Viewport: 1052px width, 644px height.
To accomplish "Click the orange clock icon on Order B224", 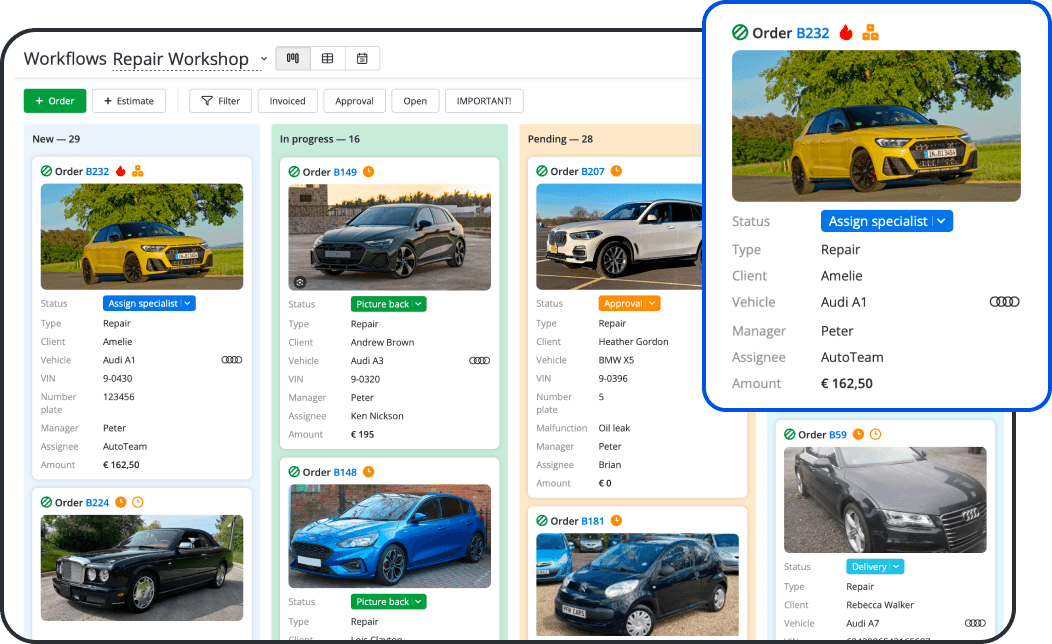I will (x=121, y=502).
